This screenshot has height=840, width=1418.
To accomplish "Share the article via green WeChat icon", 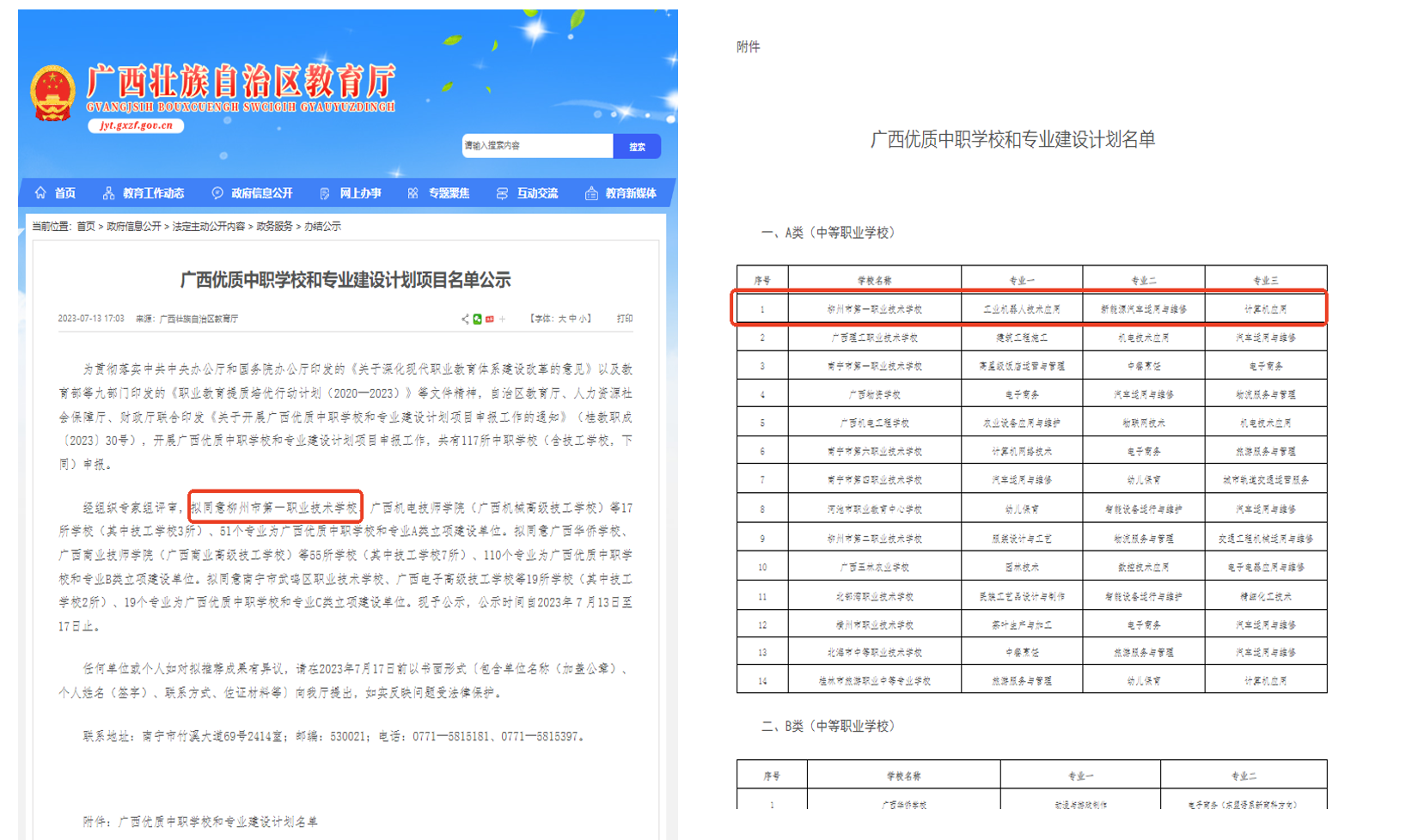I will (x=478, y=319).
